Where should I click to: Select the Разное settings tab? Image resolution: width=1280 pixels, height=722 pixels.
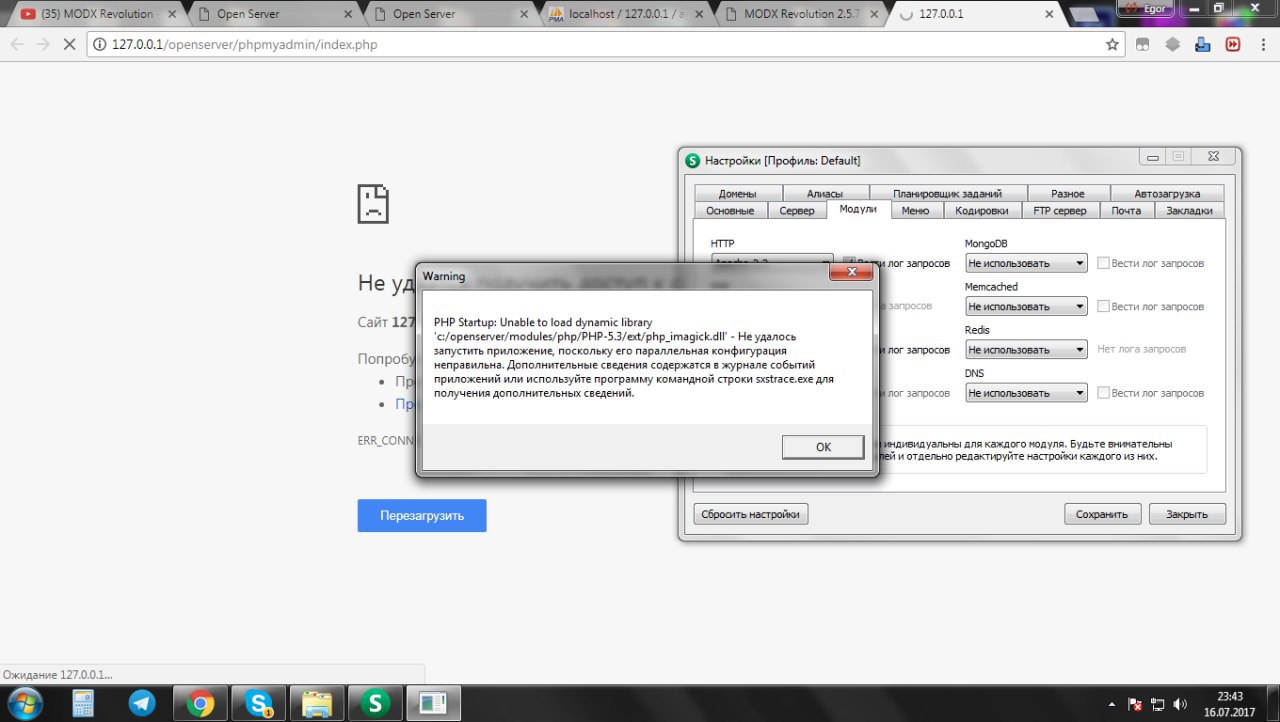click(1068, 193)
